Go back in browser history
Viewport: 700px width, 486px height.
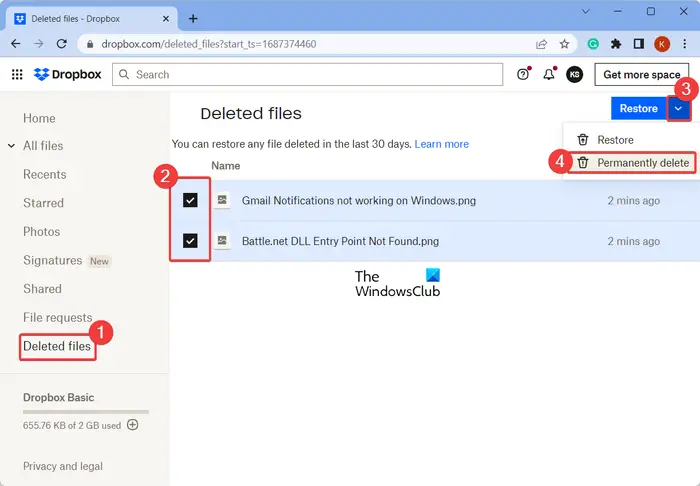point(16,44)
